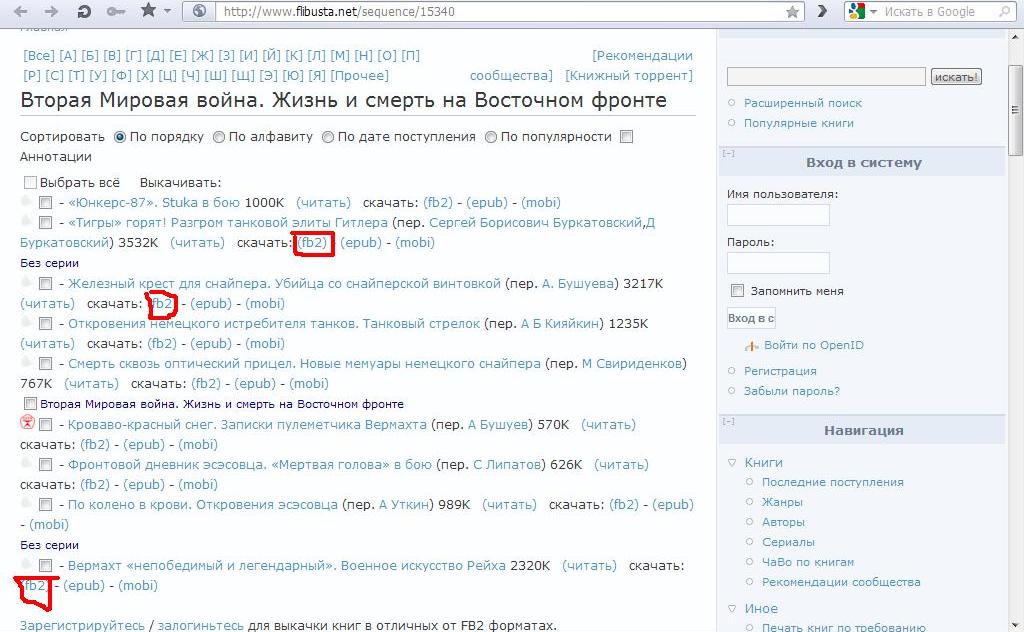The height and width of the screenshot is (632, 1024).
Task: Download mobi of Смерть сквозь оптический прицел
Action: coord(309,383)
